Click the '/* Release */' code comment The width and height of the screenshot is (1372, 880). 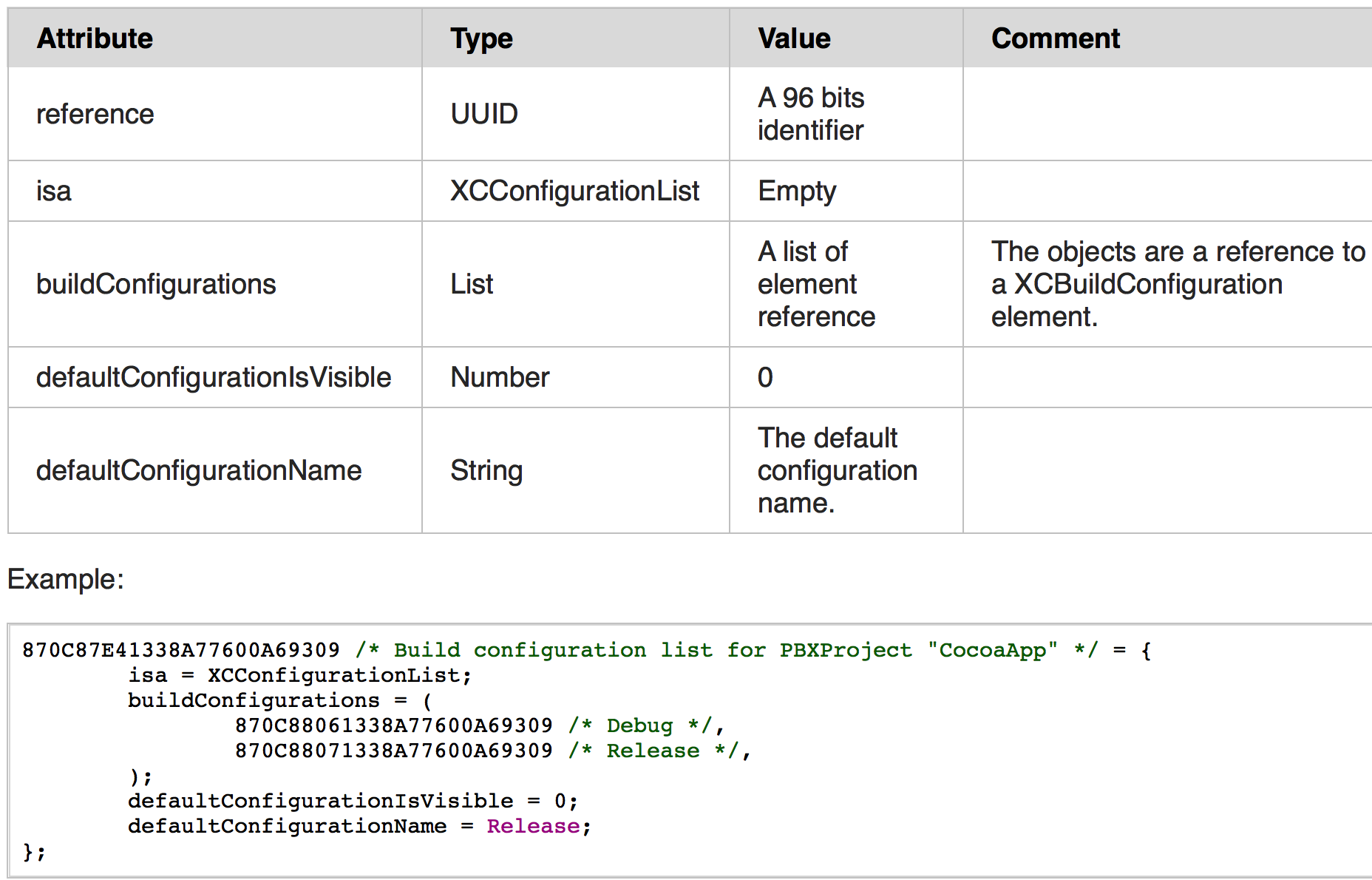pyautogui.click(x=653, y=751)
